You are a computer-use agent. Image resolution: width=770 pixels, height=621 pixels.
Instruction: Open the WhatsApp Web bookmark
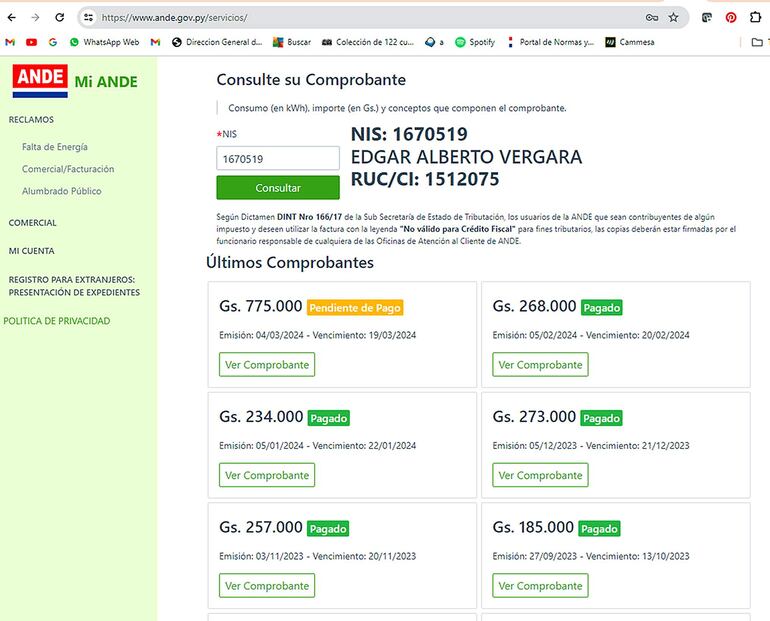103,42
